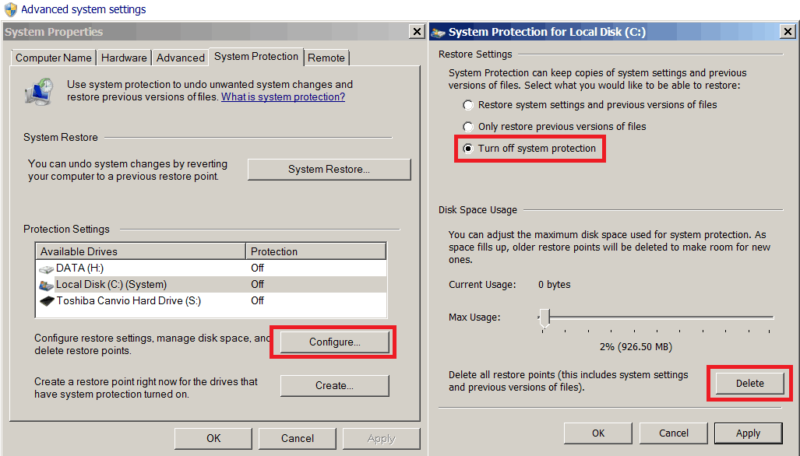Click the Local Disk (C:) drive icon

point(46,285)
